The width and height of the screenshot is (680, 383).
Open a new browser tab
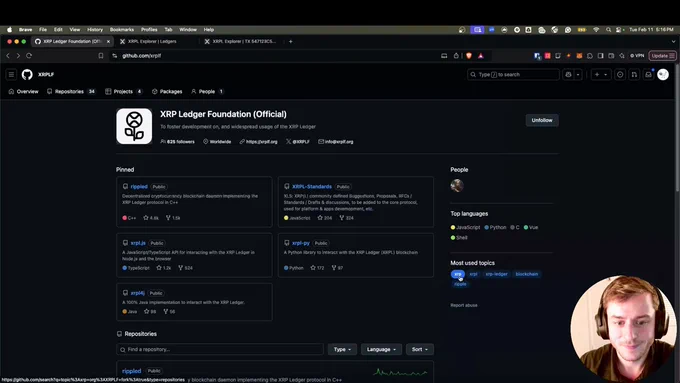tap(291, 41)
